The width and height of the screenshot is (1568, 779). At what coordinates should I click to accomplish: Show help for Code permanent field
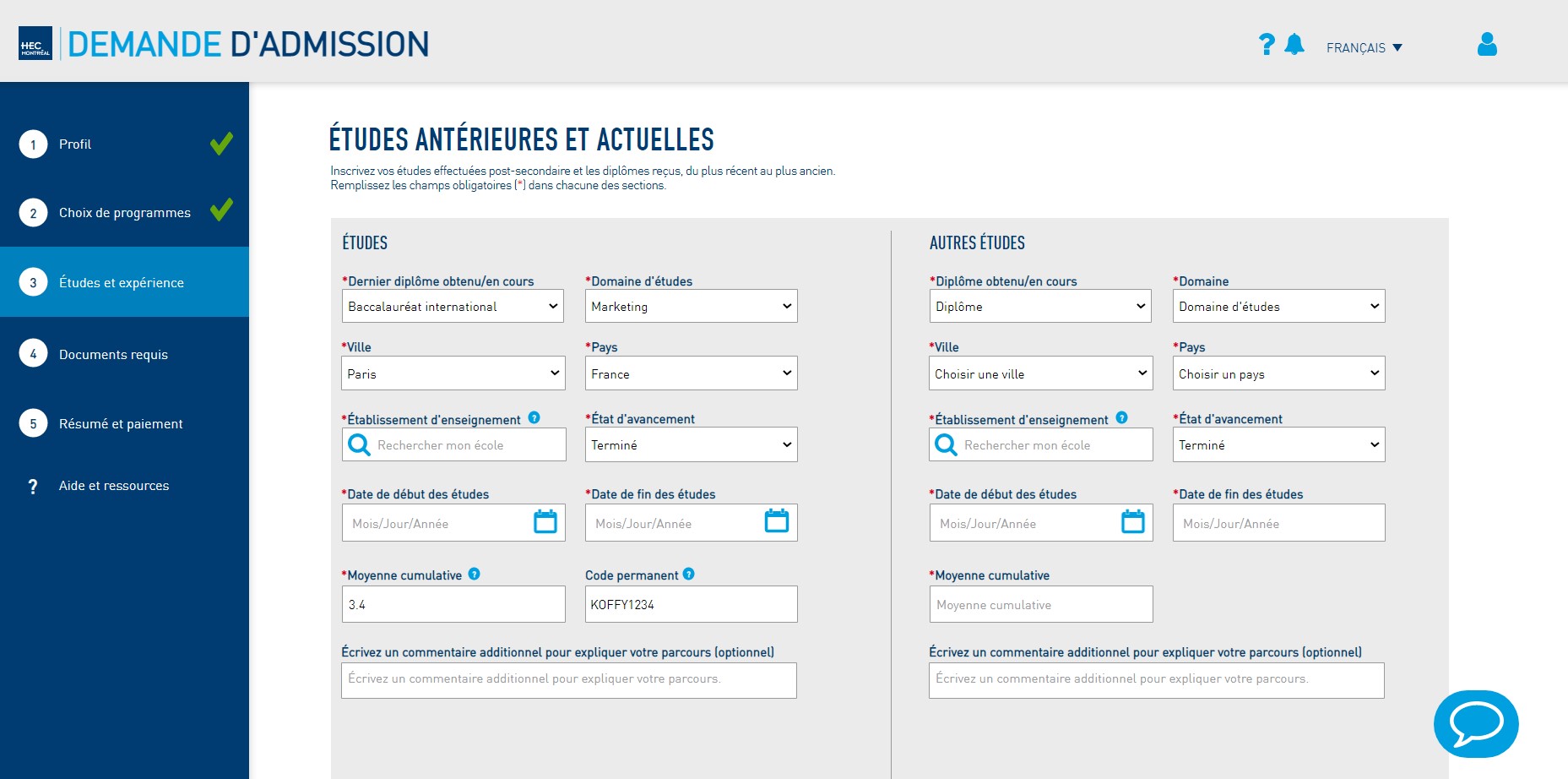tap(689, 575)
